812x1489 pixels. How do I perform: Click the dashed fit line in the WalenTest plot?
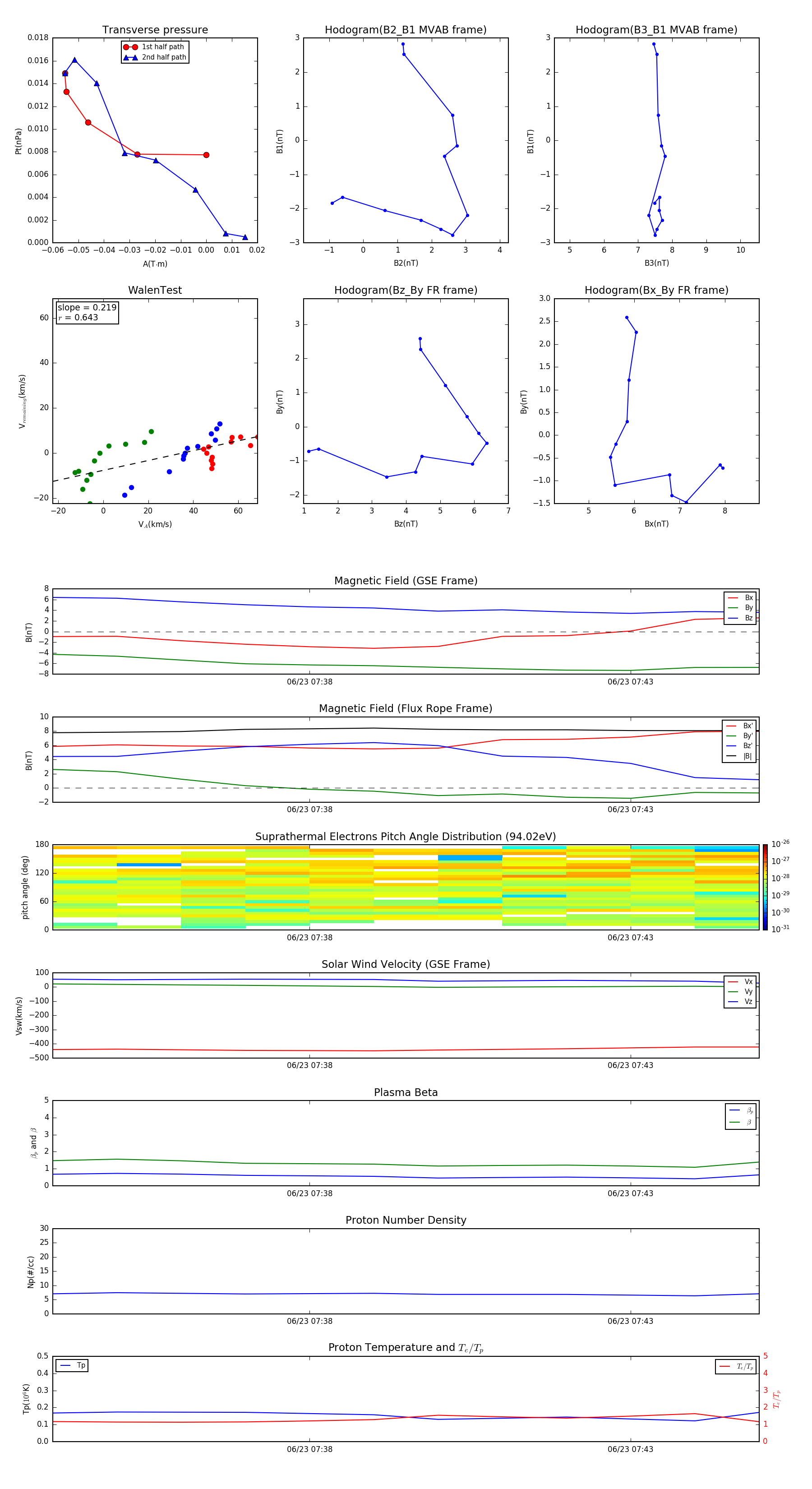pos(155,459)
